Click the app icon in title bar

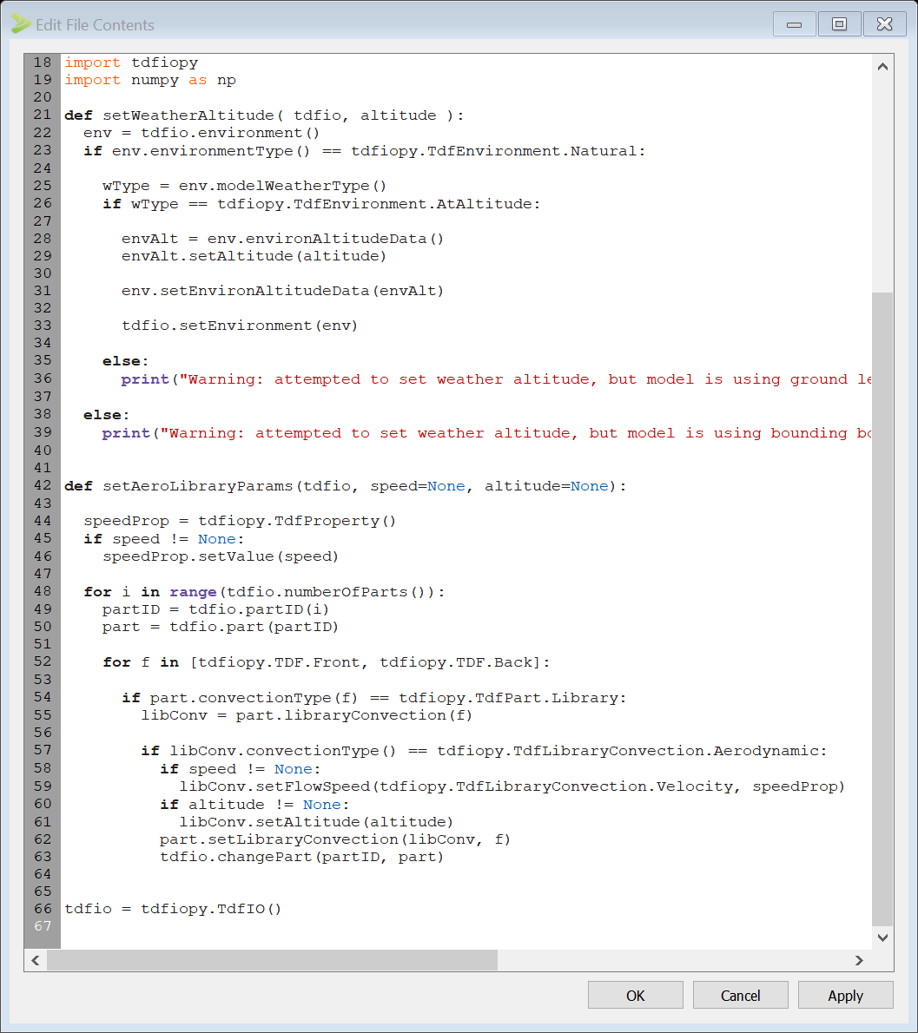click(20, 24)
